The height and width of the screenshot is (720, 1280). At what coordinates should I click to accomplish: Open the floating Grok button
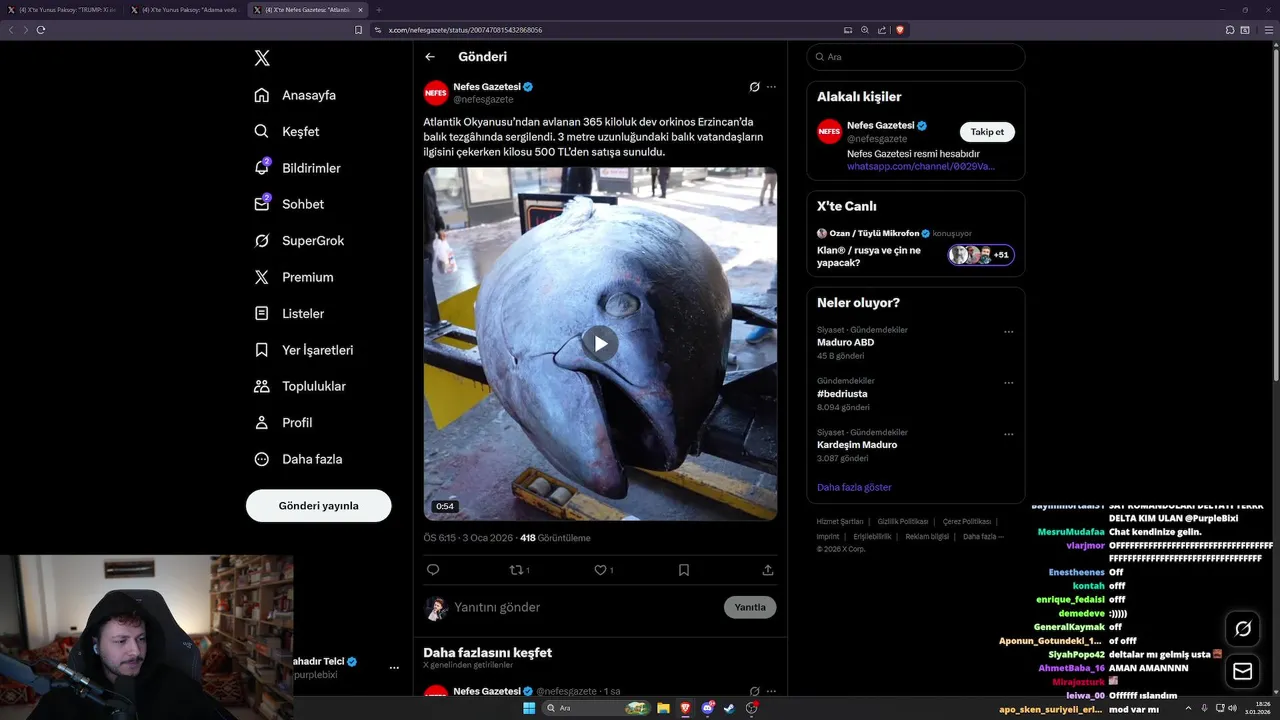click(1243, 629)
